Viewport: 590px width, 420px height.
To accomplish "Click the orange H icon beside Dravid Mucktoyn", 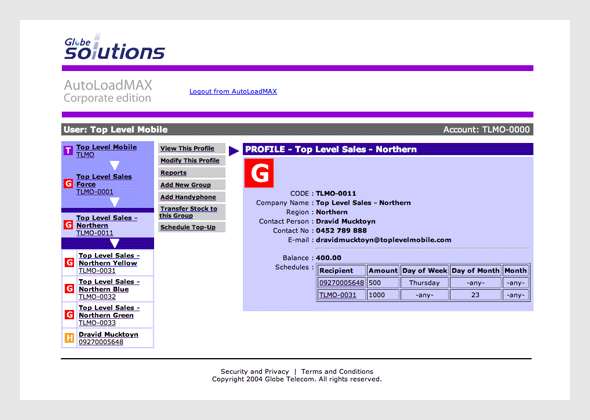I will click(69, 338).
